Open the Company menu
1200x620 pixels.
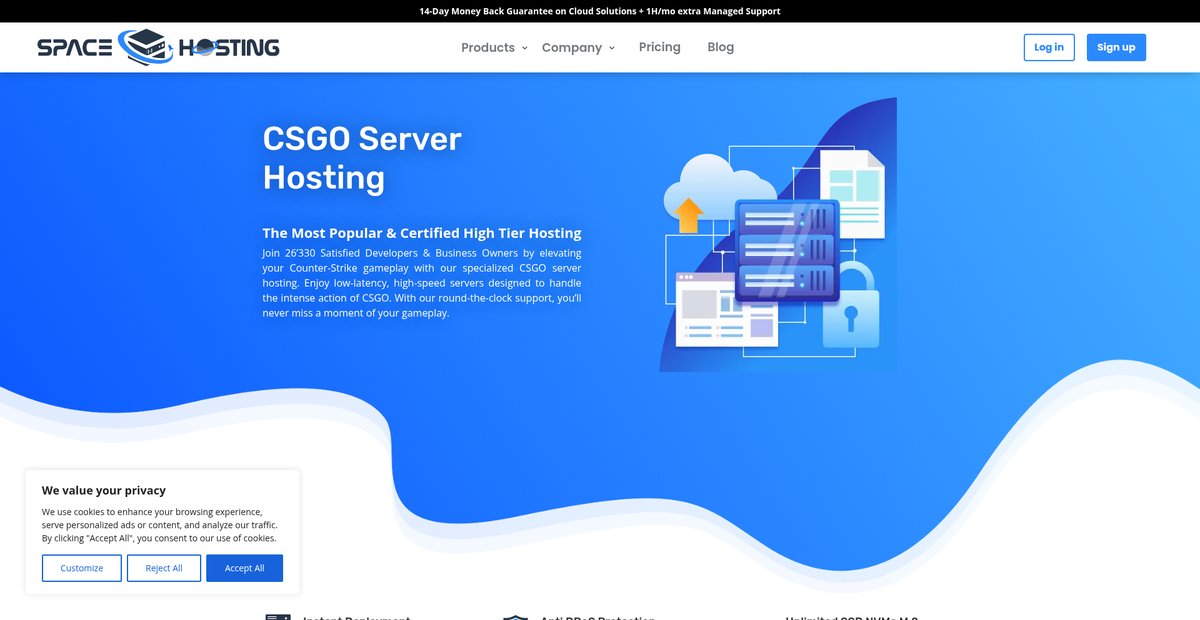[x=572, y=47]
